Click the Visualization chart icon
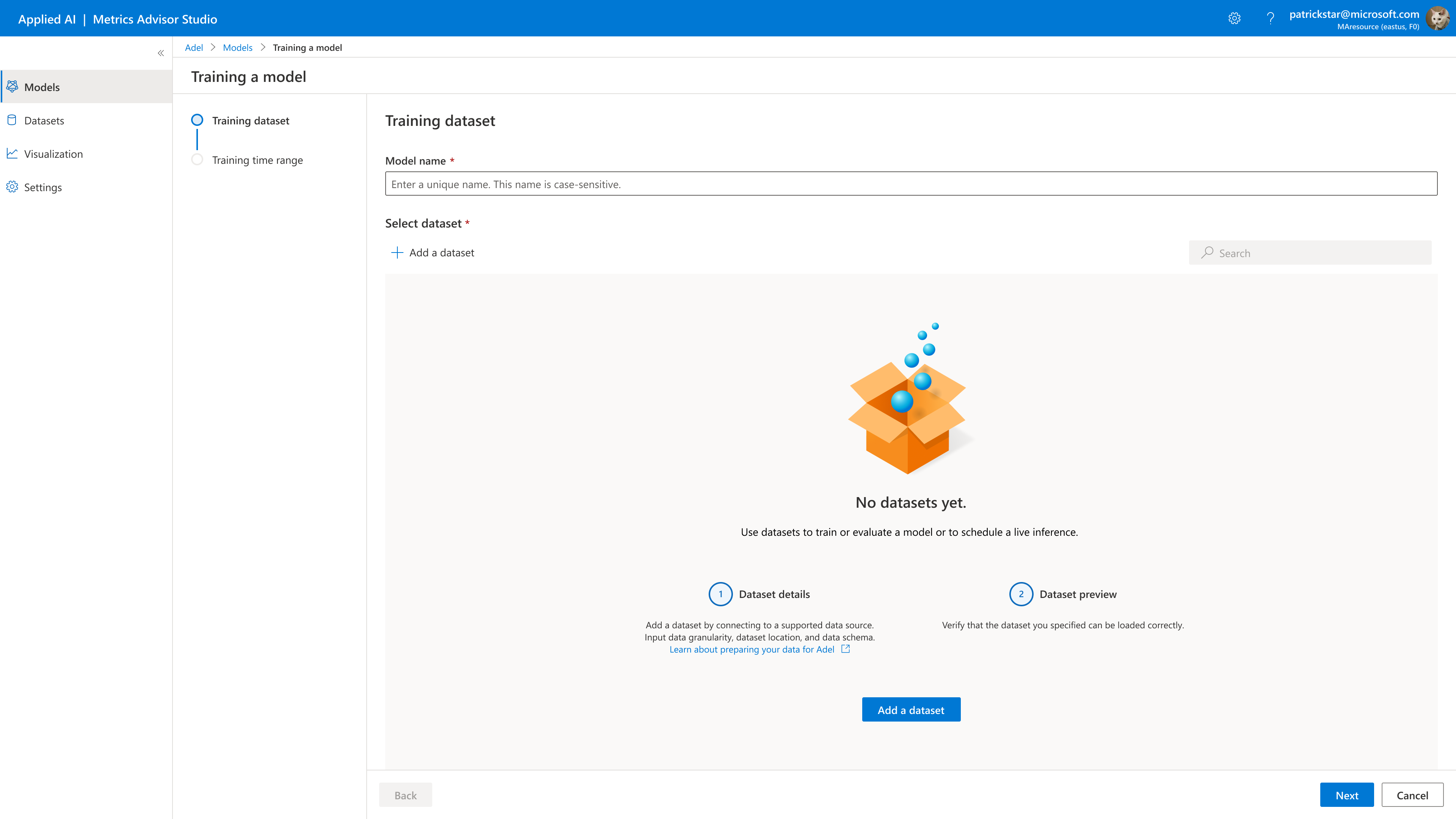 (12, 153)
